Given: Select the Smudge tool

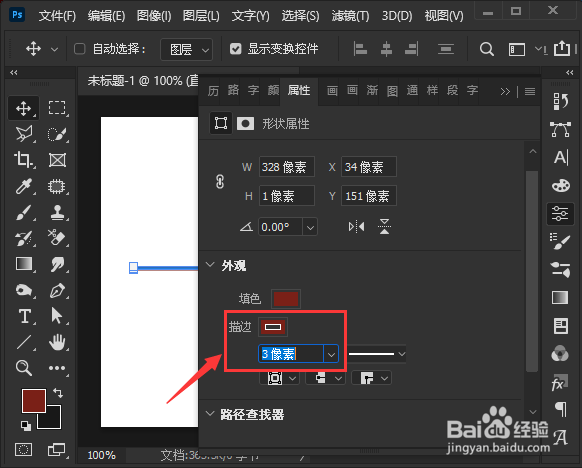Looking at the screenshot, I should [57, 264].
